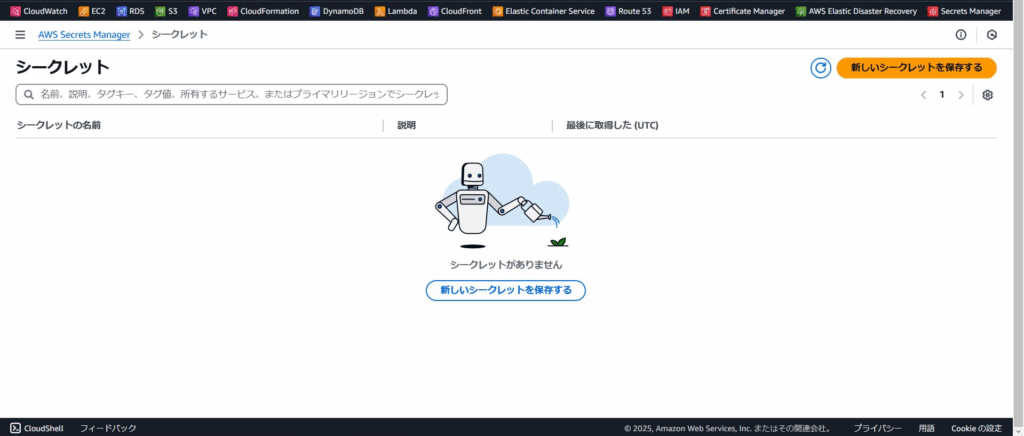Click the orange 新しいシークレットを保存する button
This screenshot has height=436, width=1024.
click(916, 68)
